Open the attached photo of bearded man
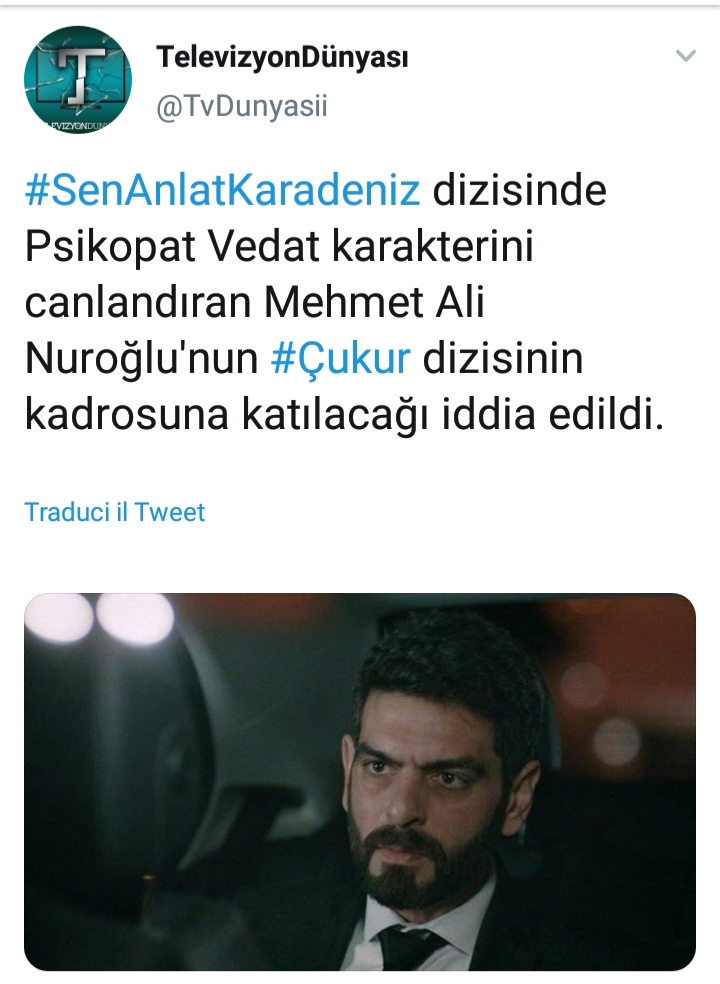This screenshot has width=720, height=984. click(360, 782)
